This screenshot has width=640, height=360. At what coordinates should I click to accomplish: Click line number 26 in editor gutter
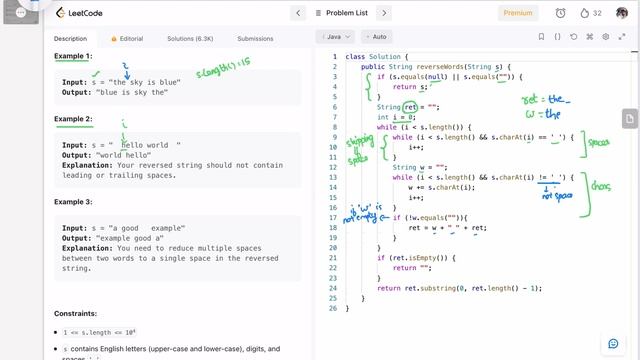point(333,308)
